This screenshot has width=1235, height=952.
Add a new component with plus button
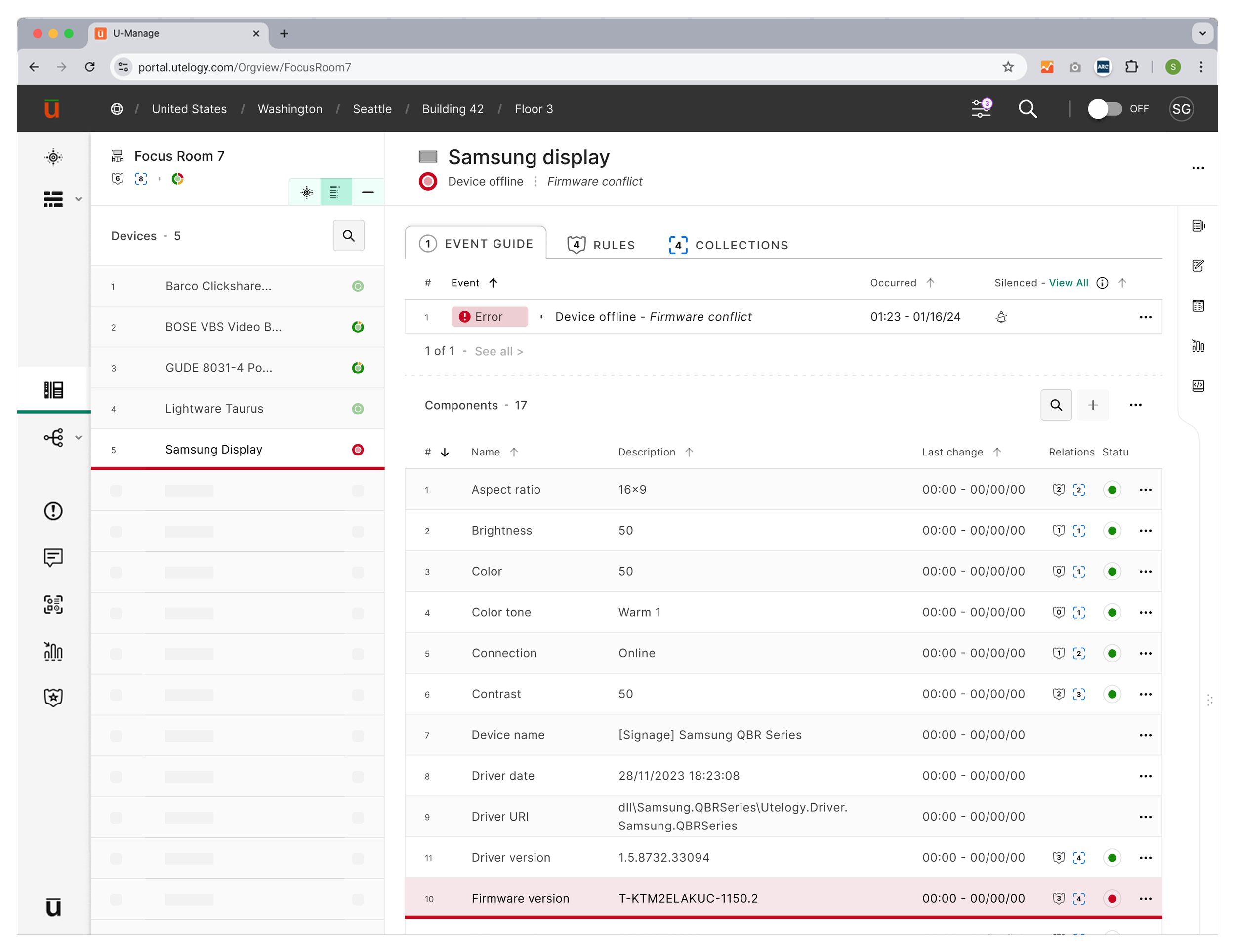click(1093, 405)
